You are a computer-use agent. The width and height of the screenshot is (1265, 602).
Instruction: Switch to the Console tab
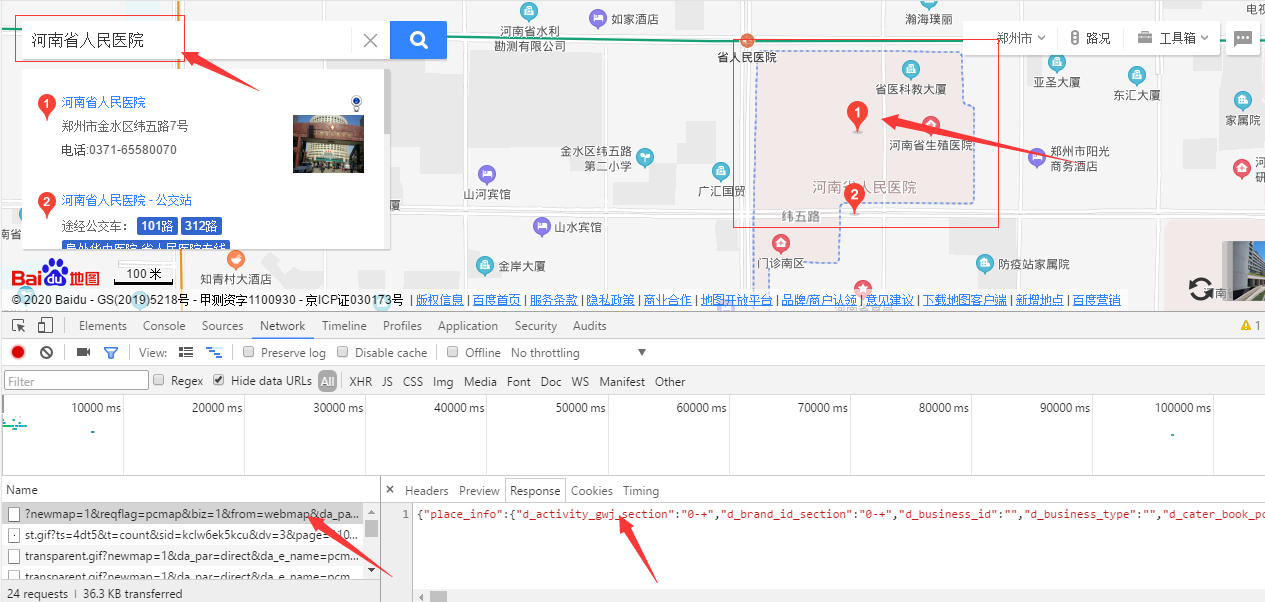164,326
